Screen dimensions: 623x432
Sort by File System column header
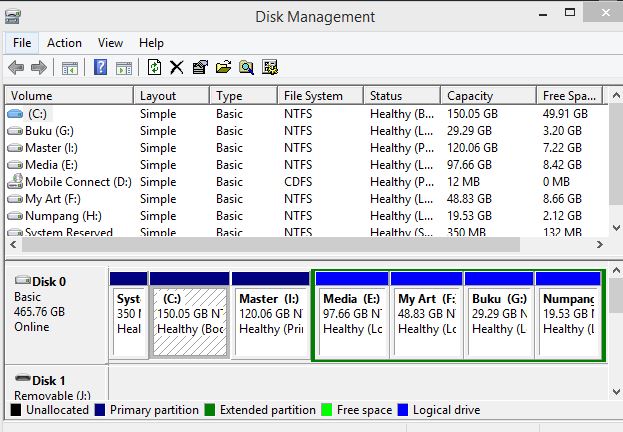point(320,96)
